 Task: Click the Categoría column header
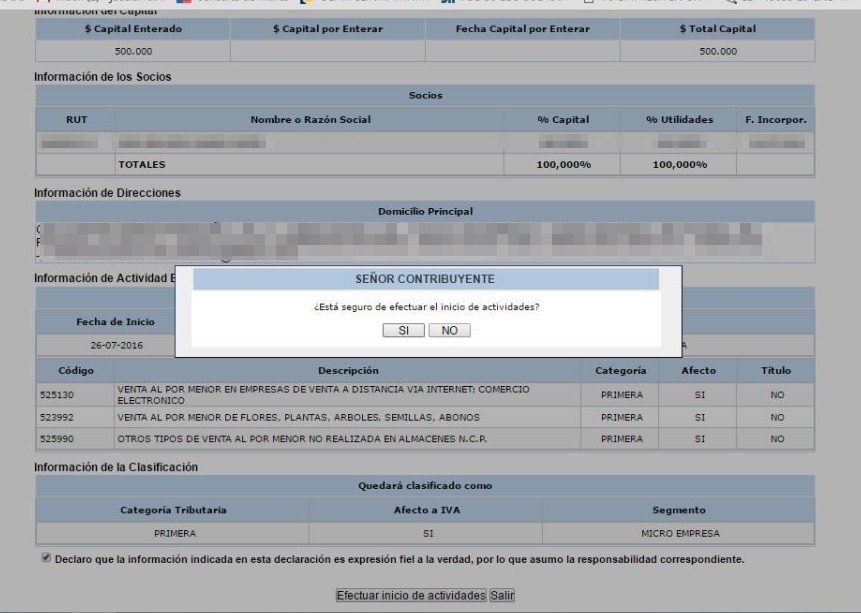(x=620, y=371)
